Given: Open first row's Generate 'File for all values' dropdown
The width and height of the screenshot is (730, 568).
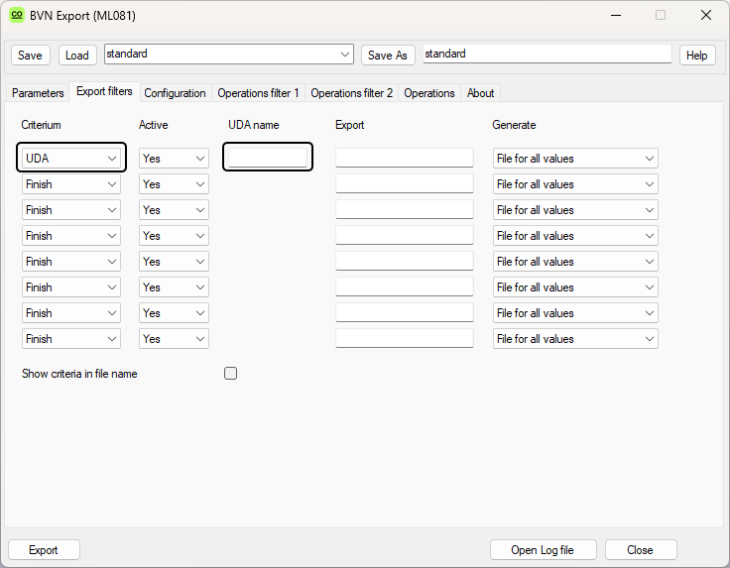Looking at the screenshot, I should click(575, 158).
